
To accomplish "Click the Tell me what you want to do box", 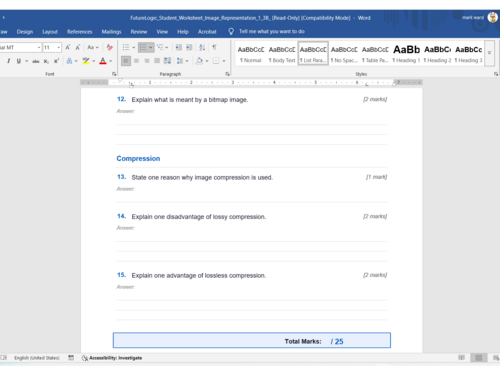I will tap(272, 32).
